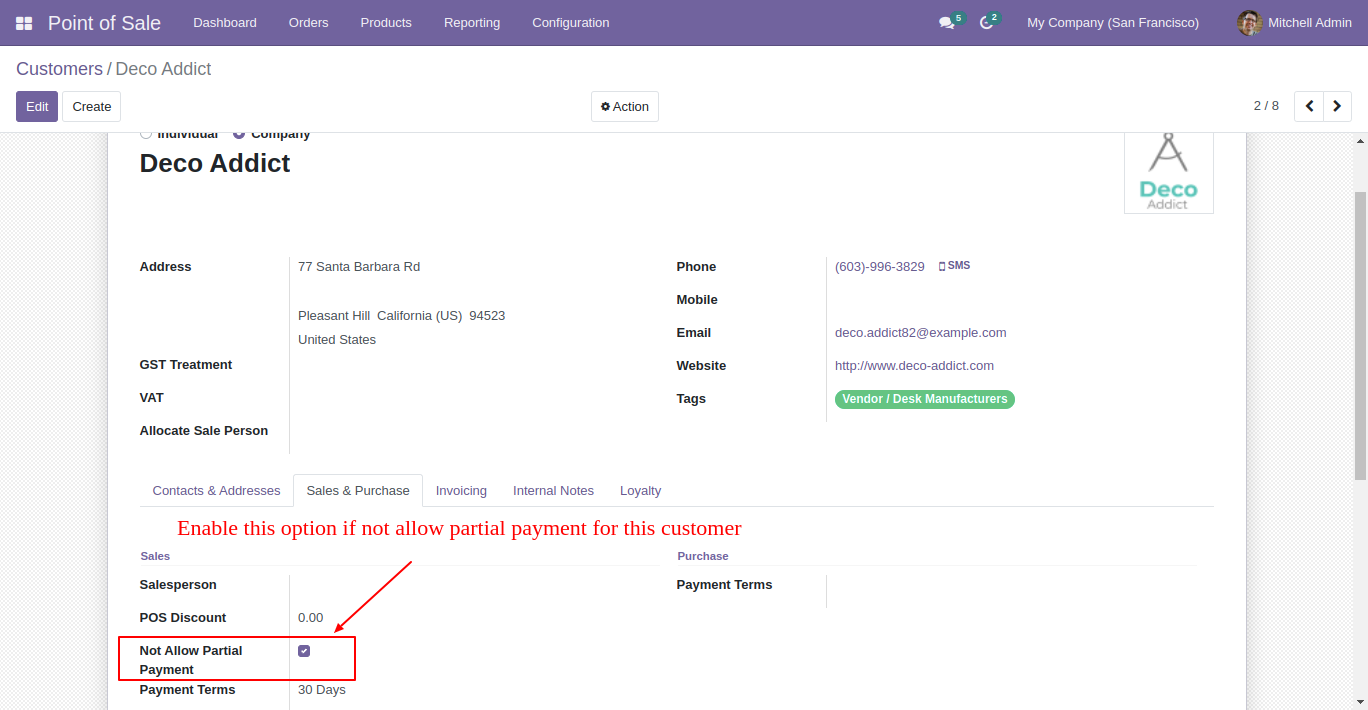Open the Orders menu
Screen dimensions: 1368x710
308,23
